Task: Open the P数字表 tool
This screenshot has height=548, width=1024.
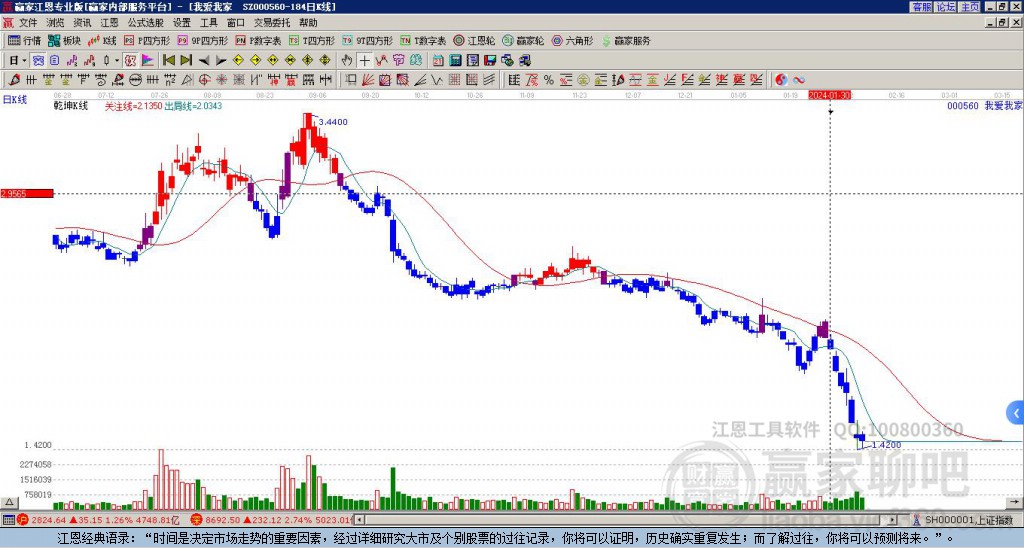Action: 258,40
